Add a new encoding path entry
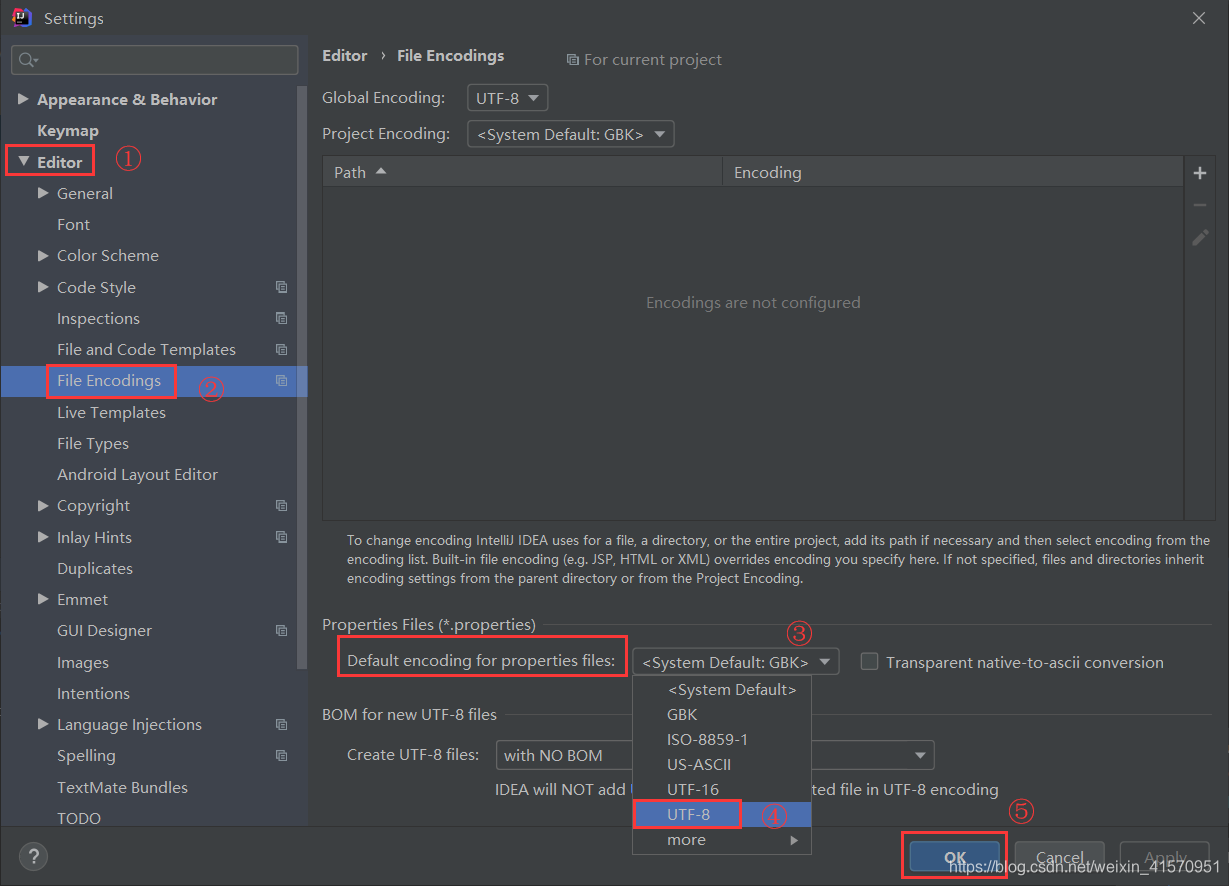 (1199, 172)
